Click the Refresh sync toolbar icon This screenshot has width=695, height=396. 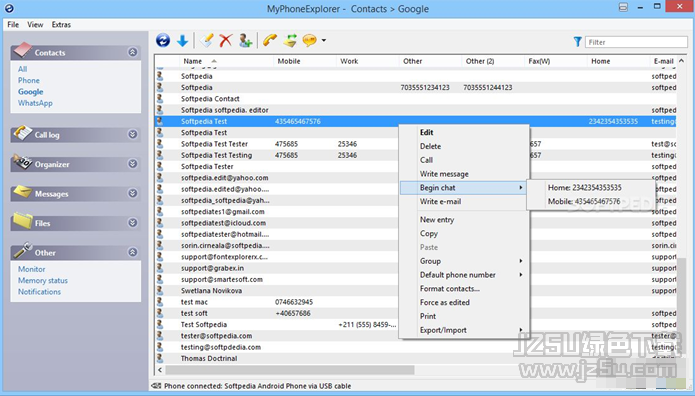pyautogui.click(x=163, y=40)
